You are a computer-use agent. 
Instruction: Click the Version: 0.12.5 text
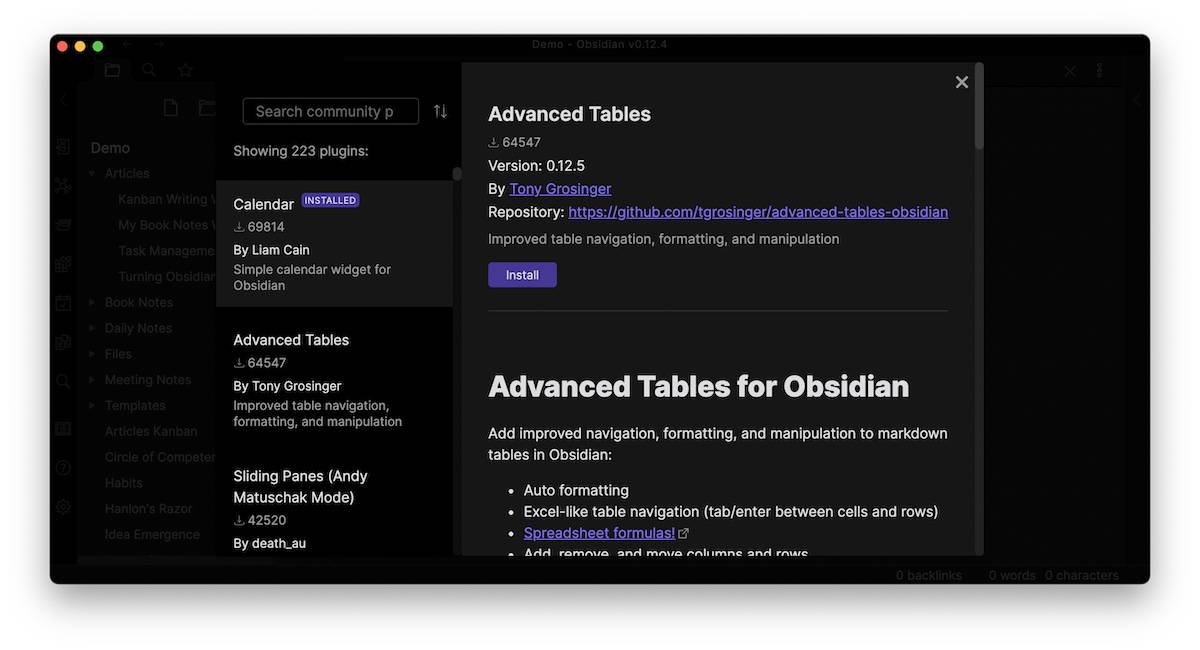(x=536, y=166)
